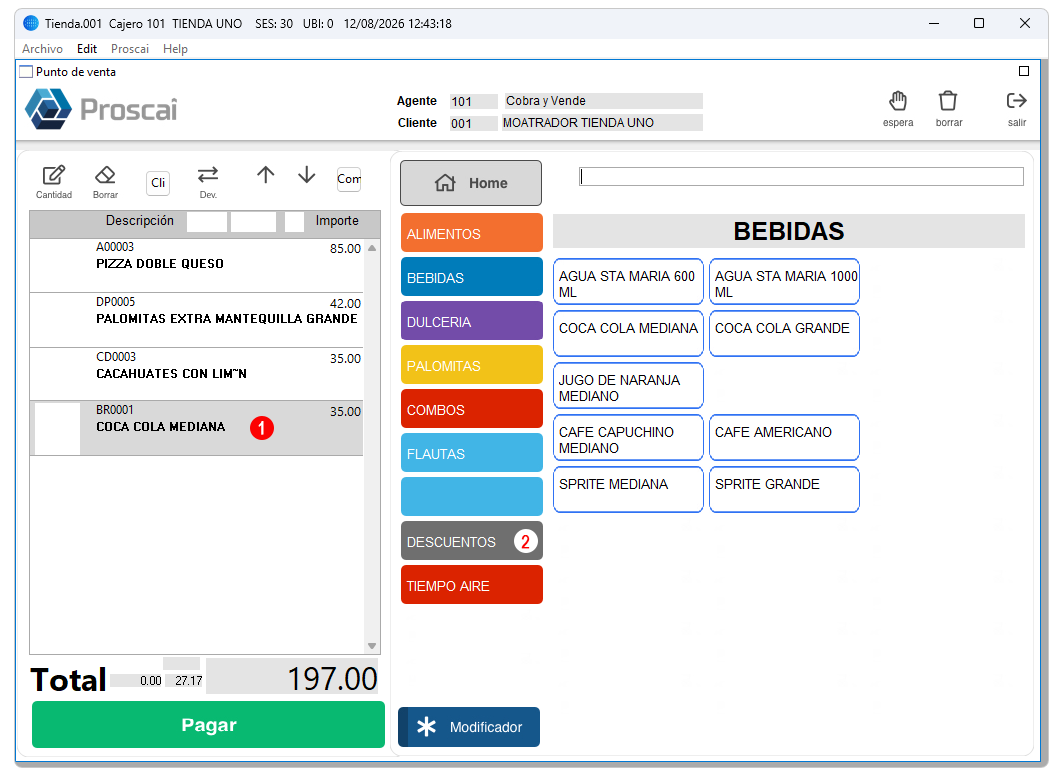Open the Archivo menu
The width and height of the screenshot is (1060, 777).
[x=42, y=49]
